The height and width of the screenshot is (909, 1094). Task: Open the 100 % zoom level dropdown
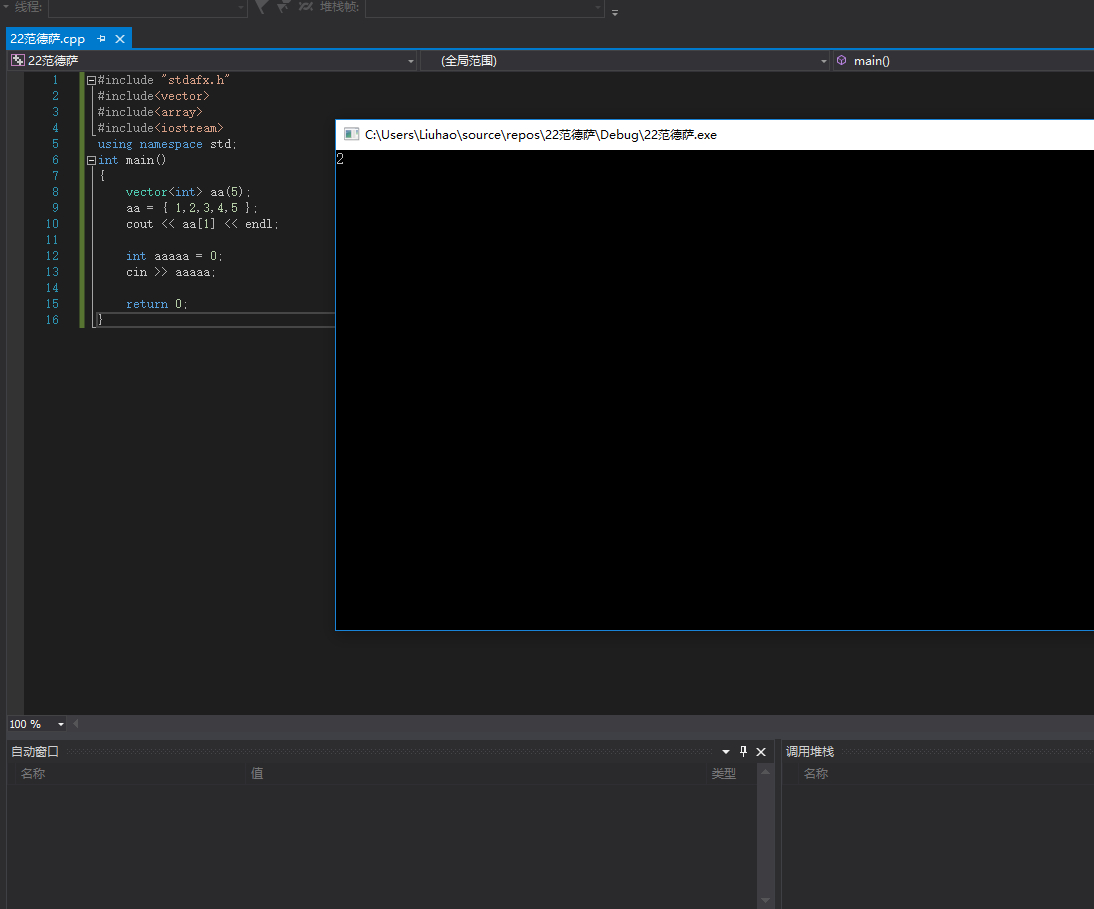(61, 724)
